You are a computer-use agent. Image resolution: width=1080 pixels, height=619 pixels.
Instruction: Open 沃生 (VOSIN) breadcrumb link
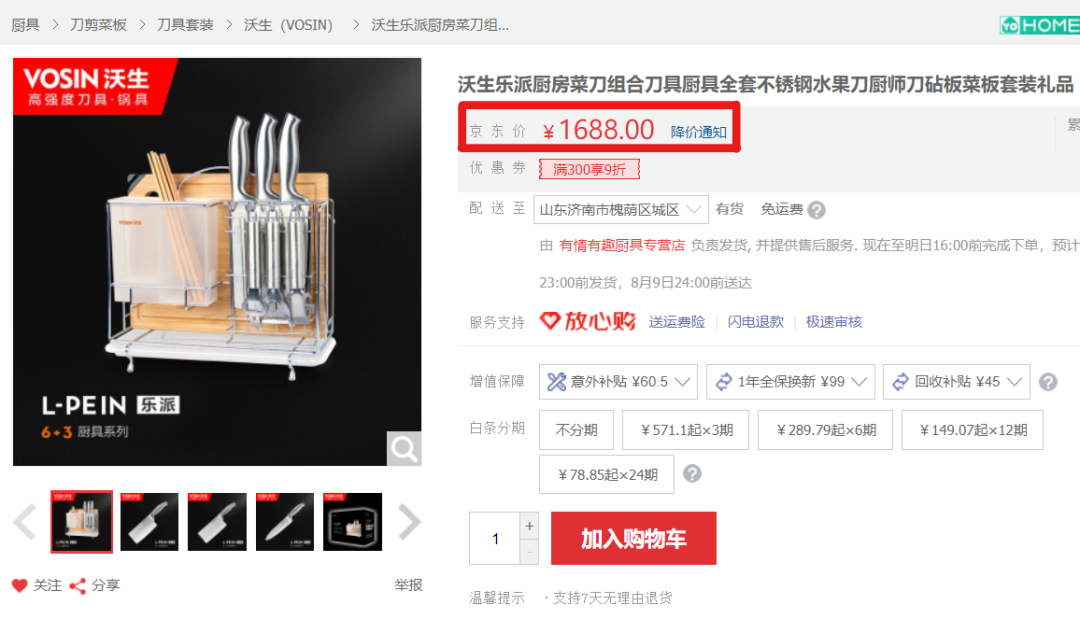pos(288,25)
